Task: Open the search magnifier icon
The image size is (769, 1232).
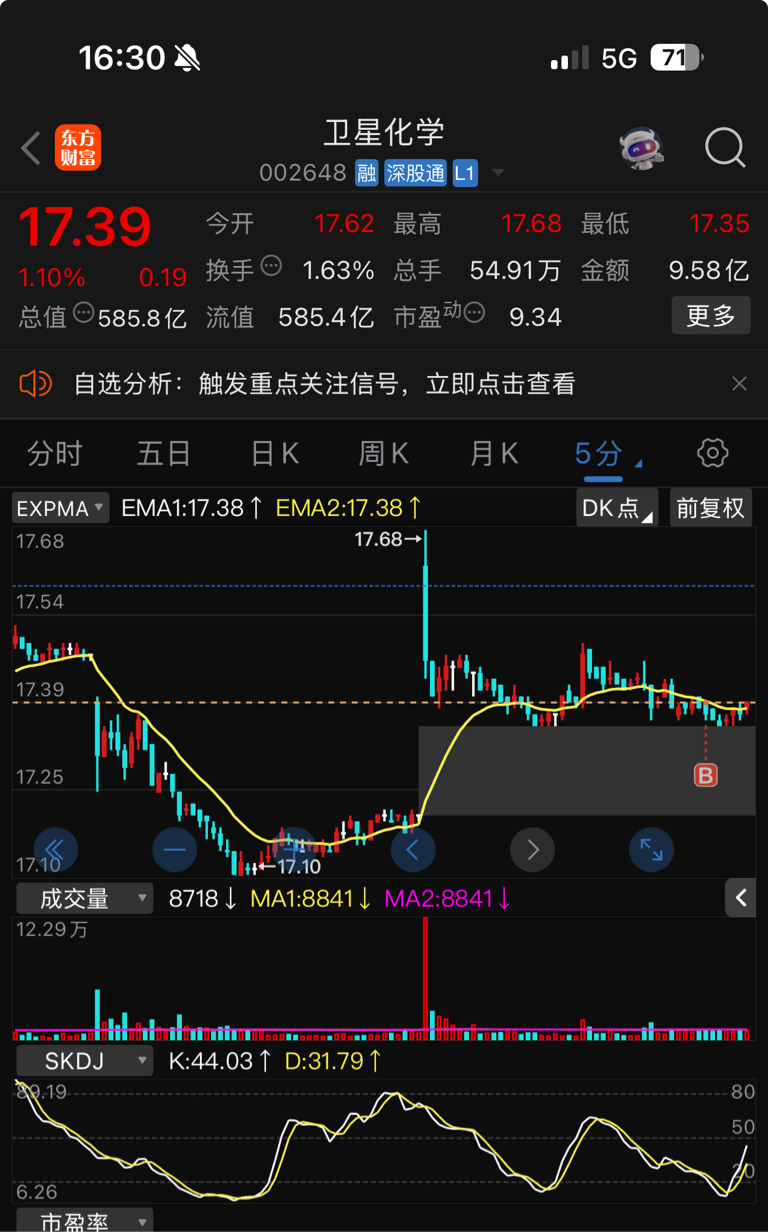Action: click(x=725, y=148)
